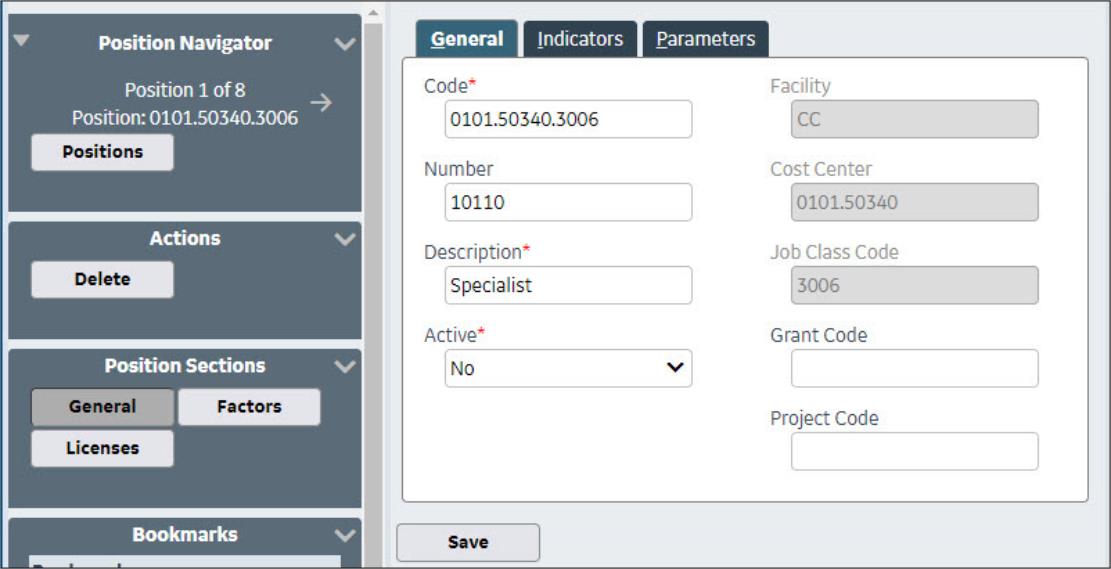Open the Factors section
This screenshot has width=1111, height=569.
point(249,407)
